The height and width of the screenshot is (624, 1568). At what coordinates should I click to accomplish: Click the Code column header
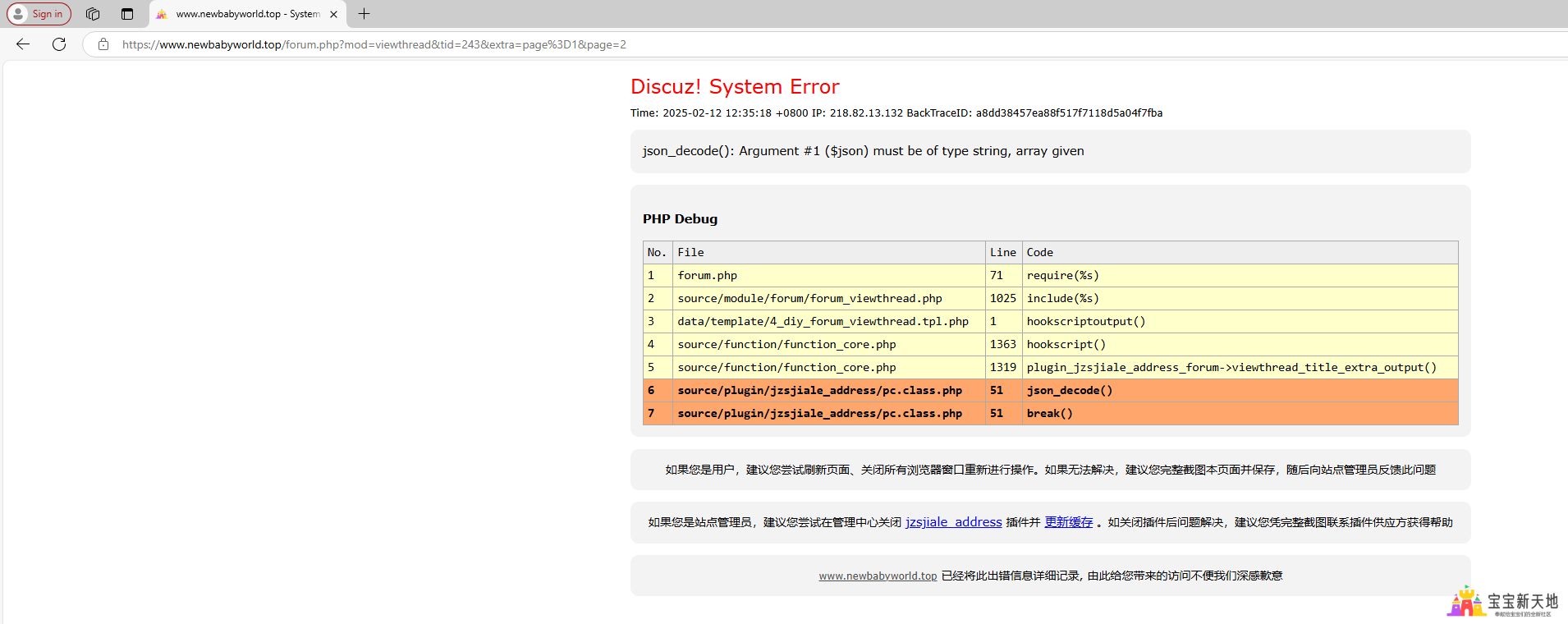pyautogui.click(x=1240, y=252)
